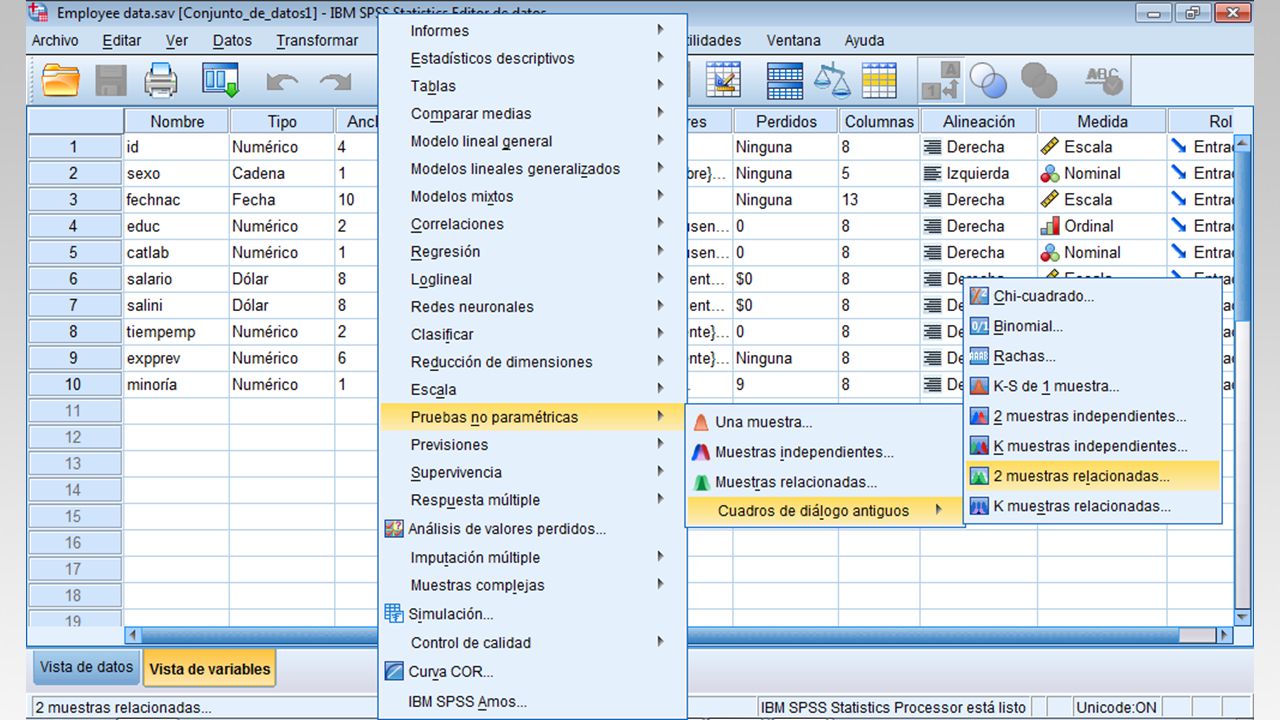Click the Análisis de valores perdidos icon
1280x720 pixels.
[394, 529]
